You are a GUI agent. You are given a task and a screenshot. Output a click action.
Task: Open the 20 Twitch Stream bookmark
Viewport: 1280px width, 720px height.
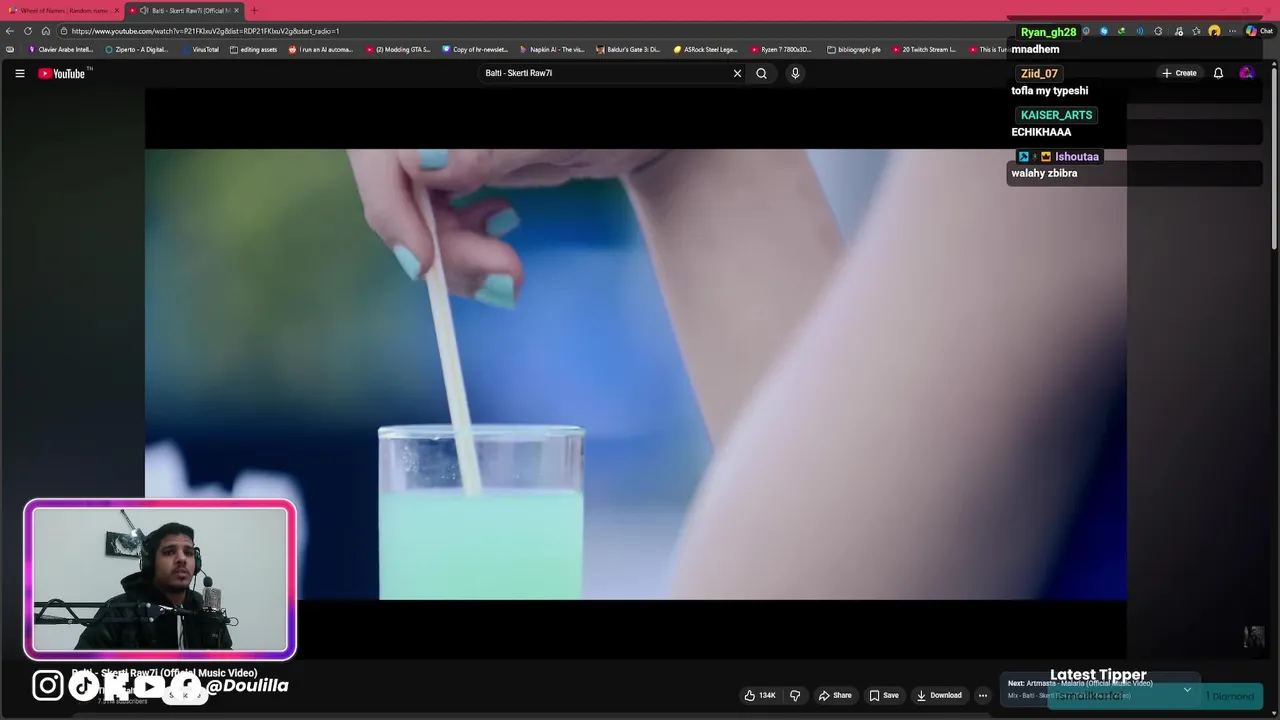[x=924, y=49]
